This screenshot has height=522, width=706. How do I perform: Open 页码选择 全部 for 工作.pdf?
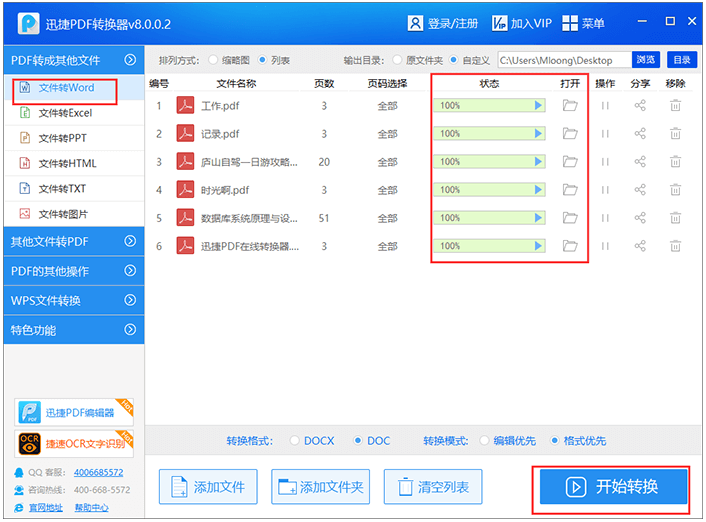[387, 106]
